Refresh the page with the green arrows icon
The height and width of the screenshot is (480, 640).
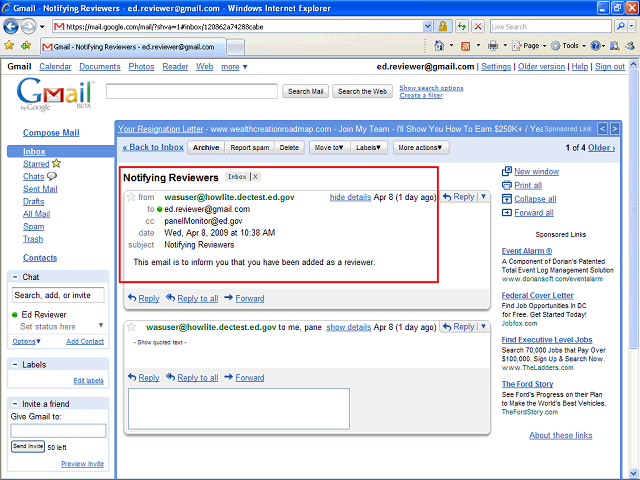(462, 27)
